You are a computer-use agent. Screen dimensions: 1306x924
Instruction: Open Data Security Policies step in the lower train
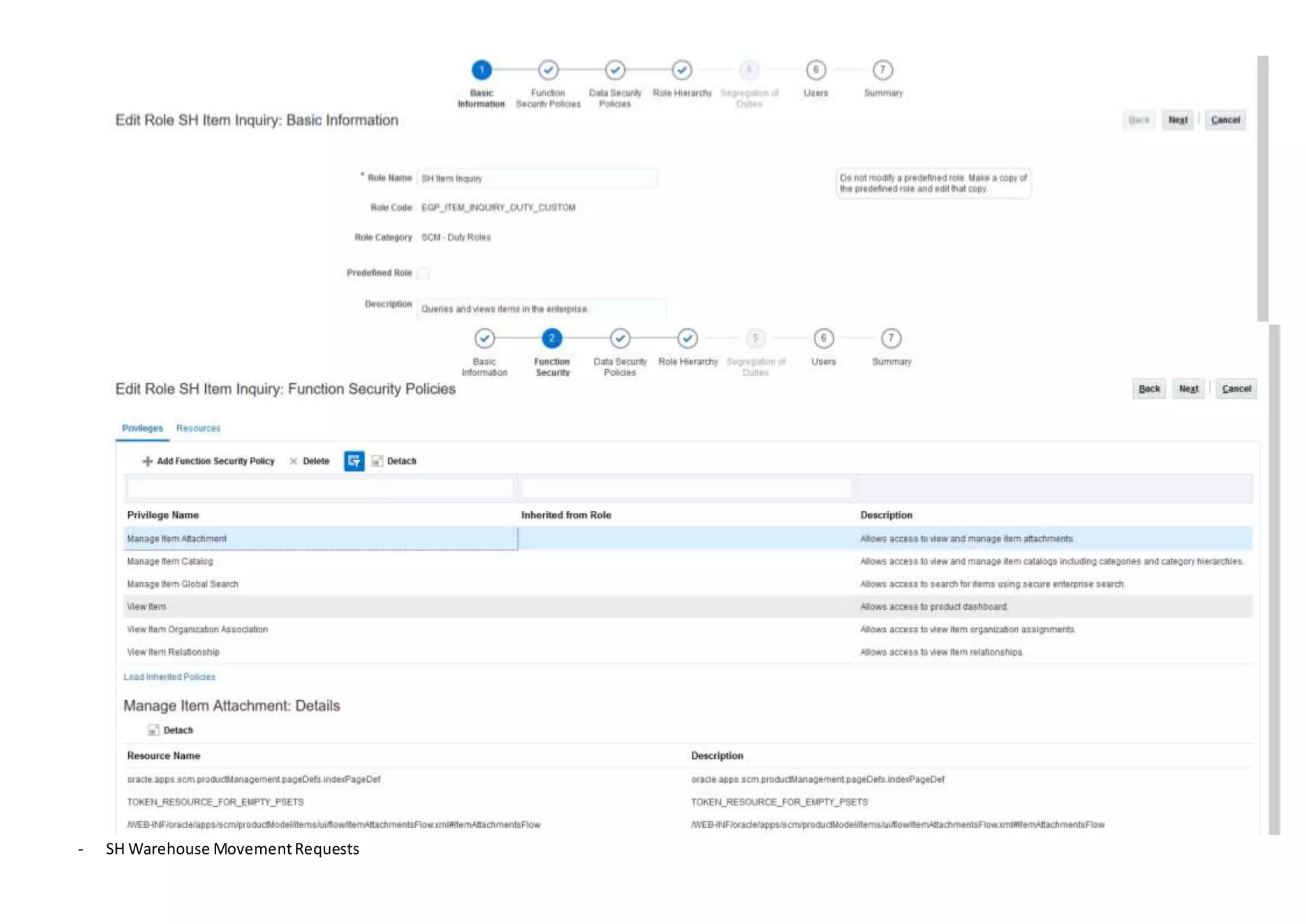click(620, 339)
